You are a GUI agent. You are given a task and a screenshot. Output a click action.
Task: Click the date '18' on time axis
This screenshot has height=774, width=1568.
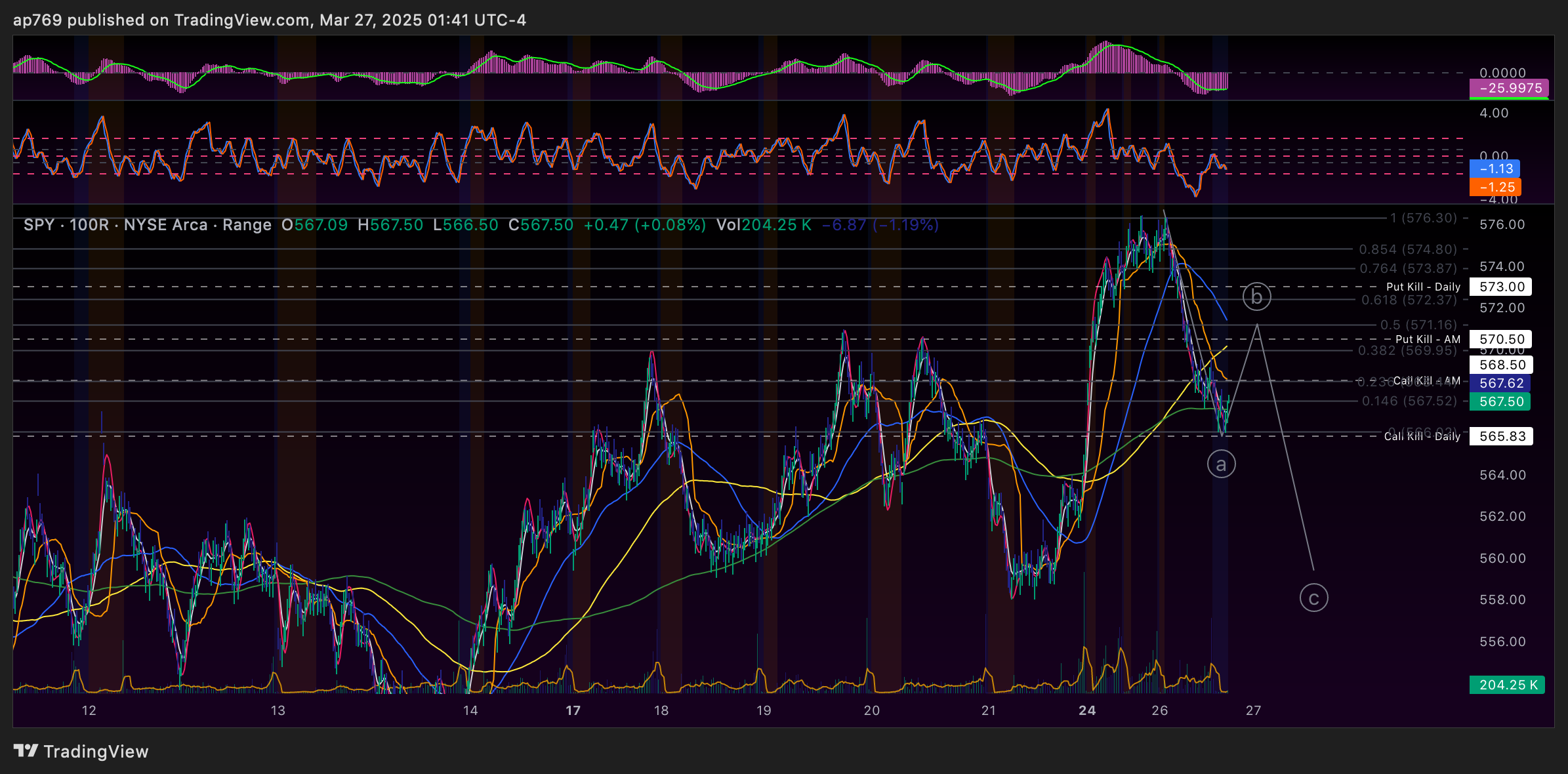(x=661, y=710)
